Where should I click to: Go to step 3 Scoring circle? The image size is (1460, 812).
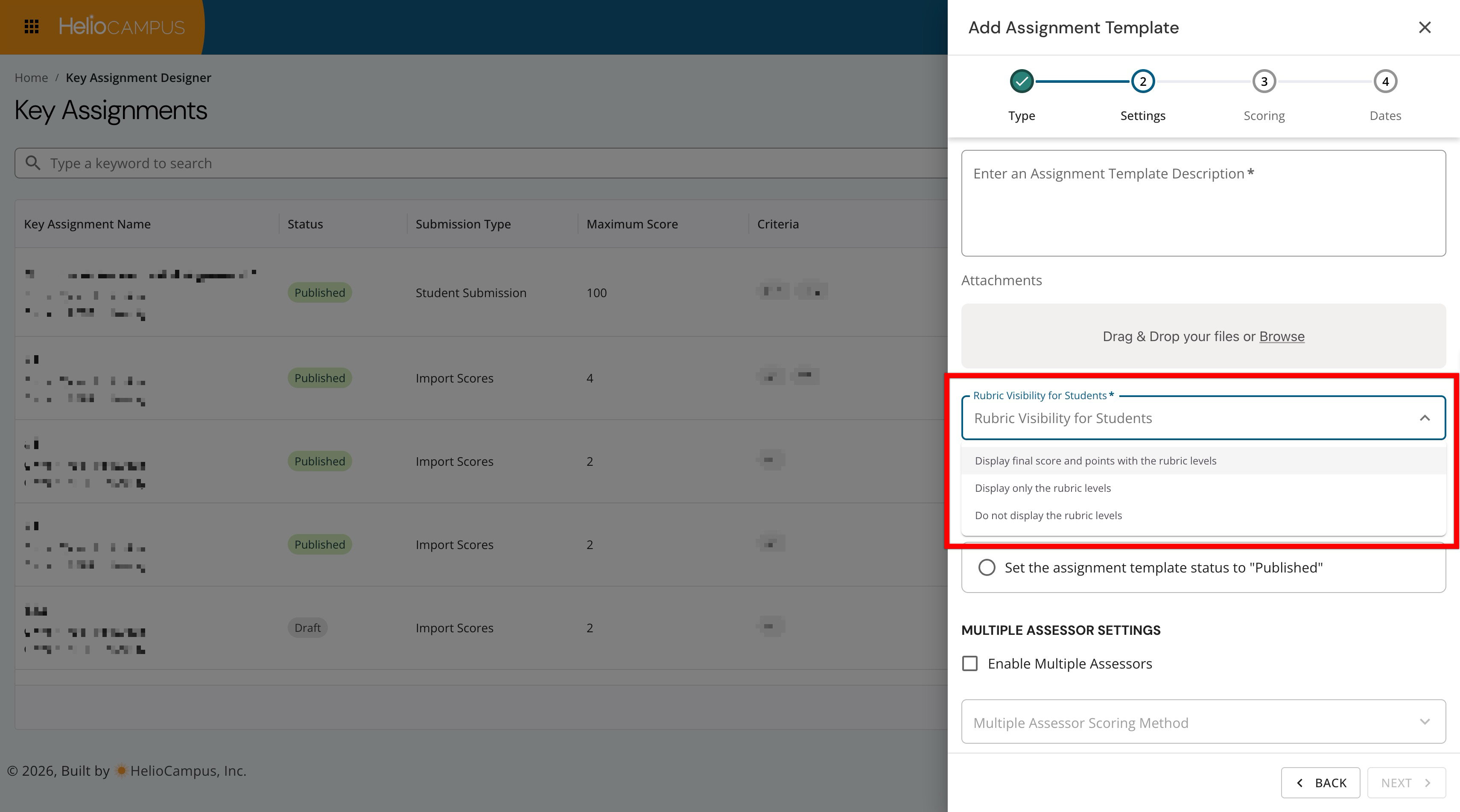click(x=1263, y=82)
